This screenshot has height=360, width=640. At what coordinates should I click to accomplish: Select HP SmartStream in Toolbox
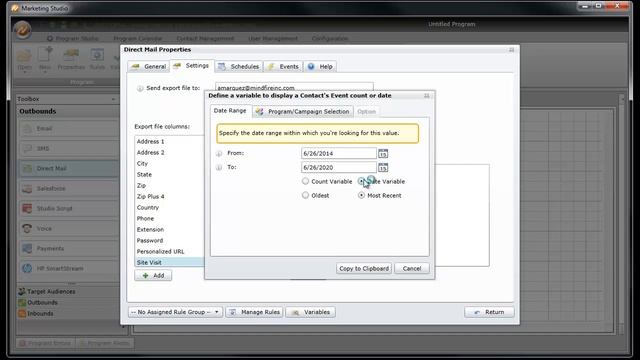[69, 269]
